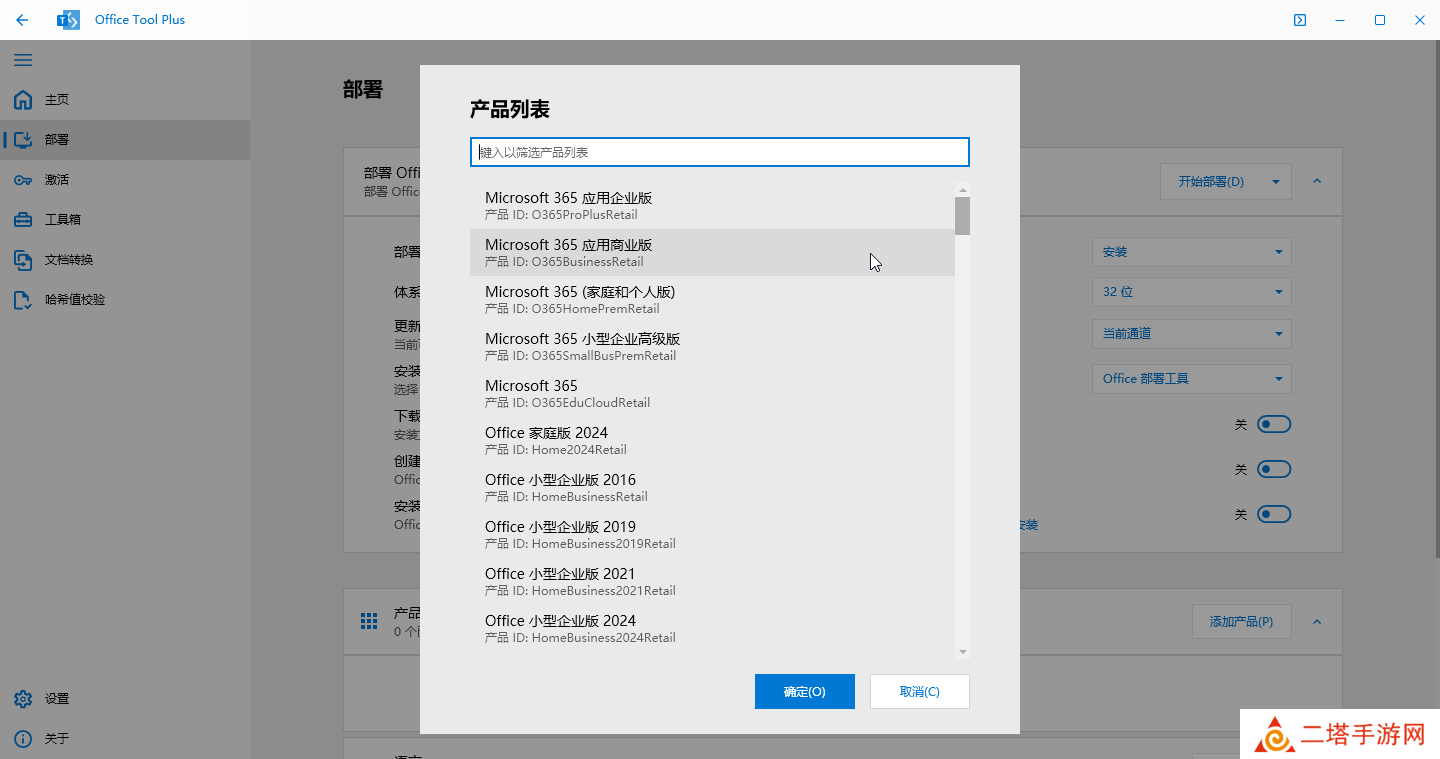Collapse the 产品 section chevron

point(1317,622)
